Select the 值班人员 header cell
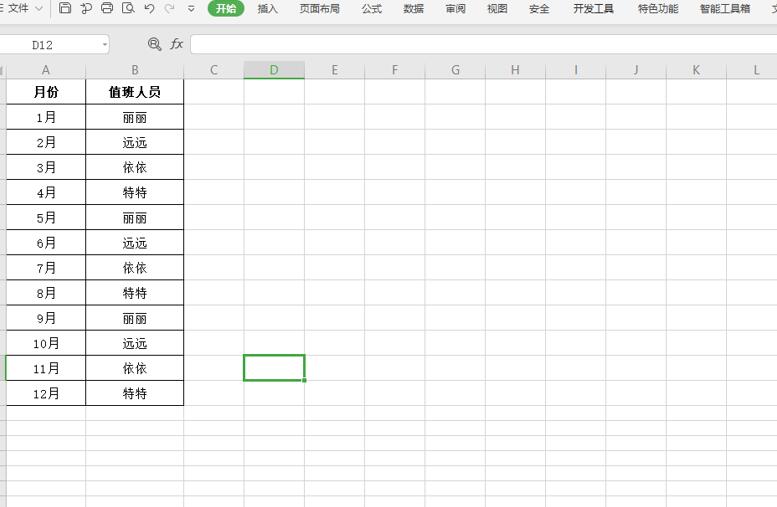777x507 pixels. click(134, 92)
